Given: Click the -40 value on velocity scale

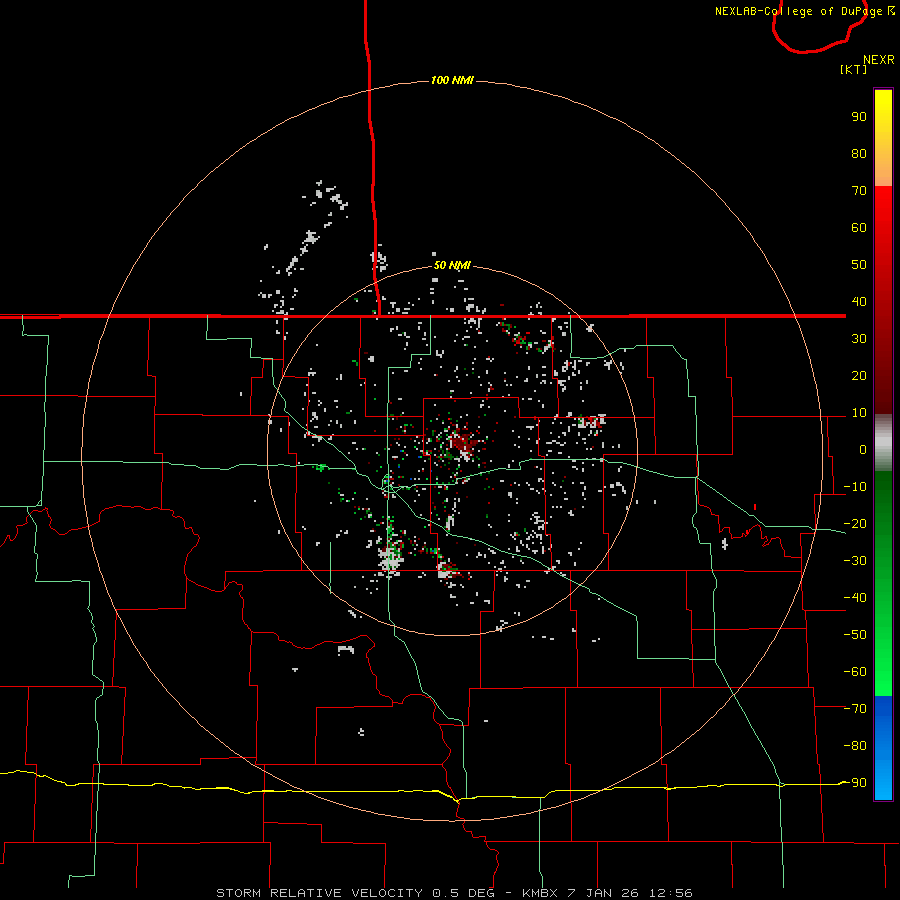Looking at the screenshot, I should pyautogui.click(x=855, y=598).
